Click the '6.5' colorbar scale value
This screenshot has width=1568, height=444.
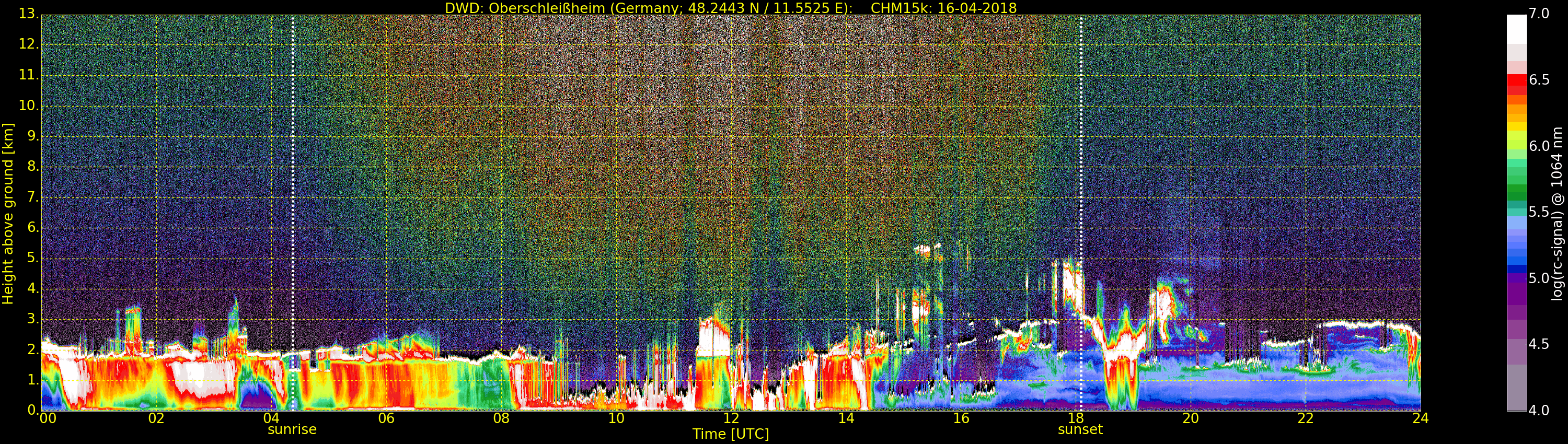pyautogui.click(x=1539, y=80)
